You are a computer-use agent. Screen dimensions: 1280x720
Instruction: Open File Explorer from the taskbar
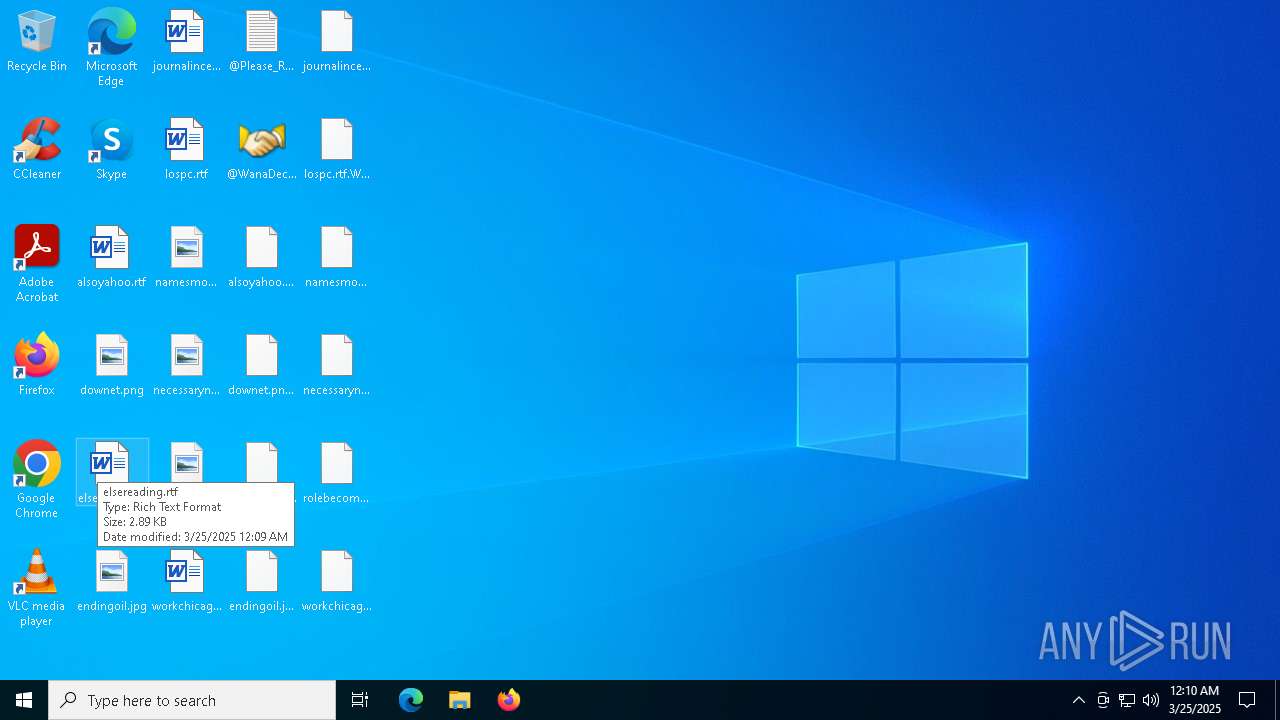(x=460, y=700)
